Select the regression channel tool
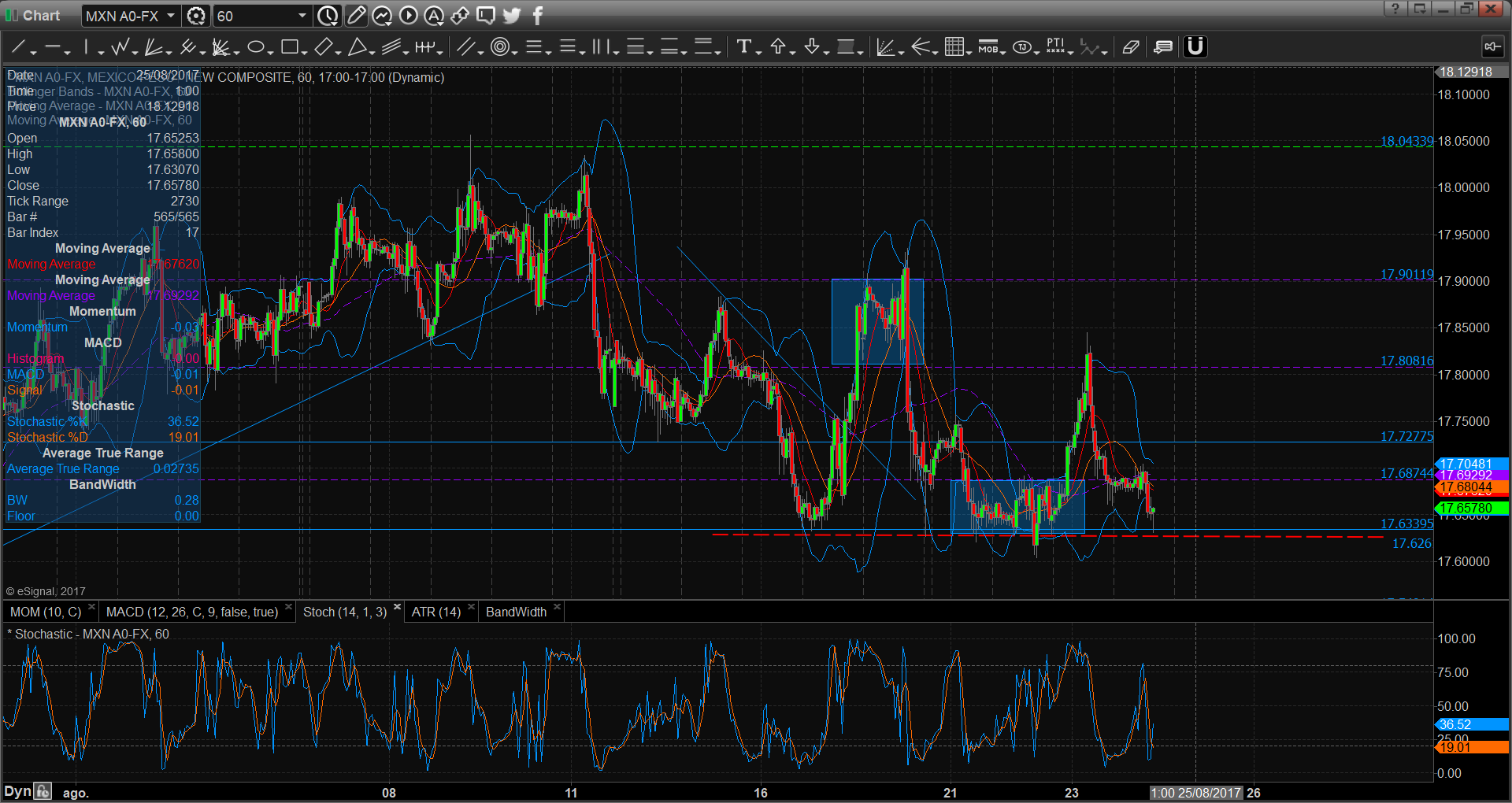The width and height of the screenshot is (1512, 803). (391, 47)
